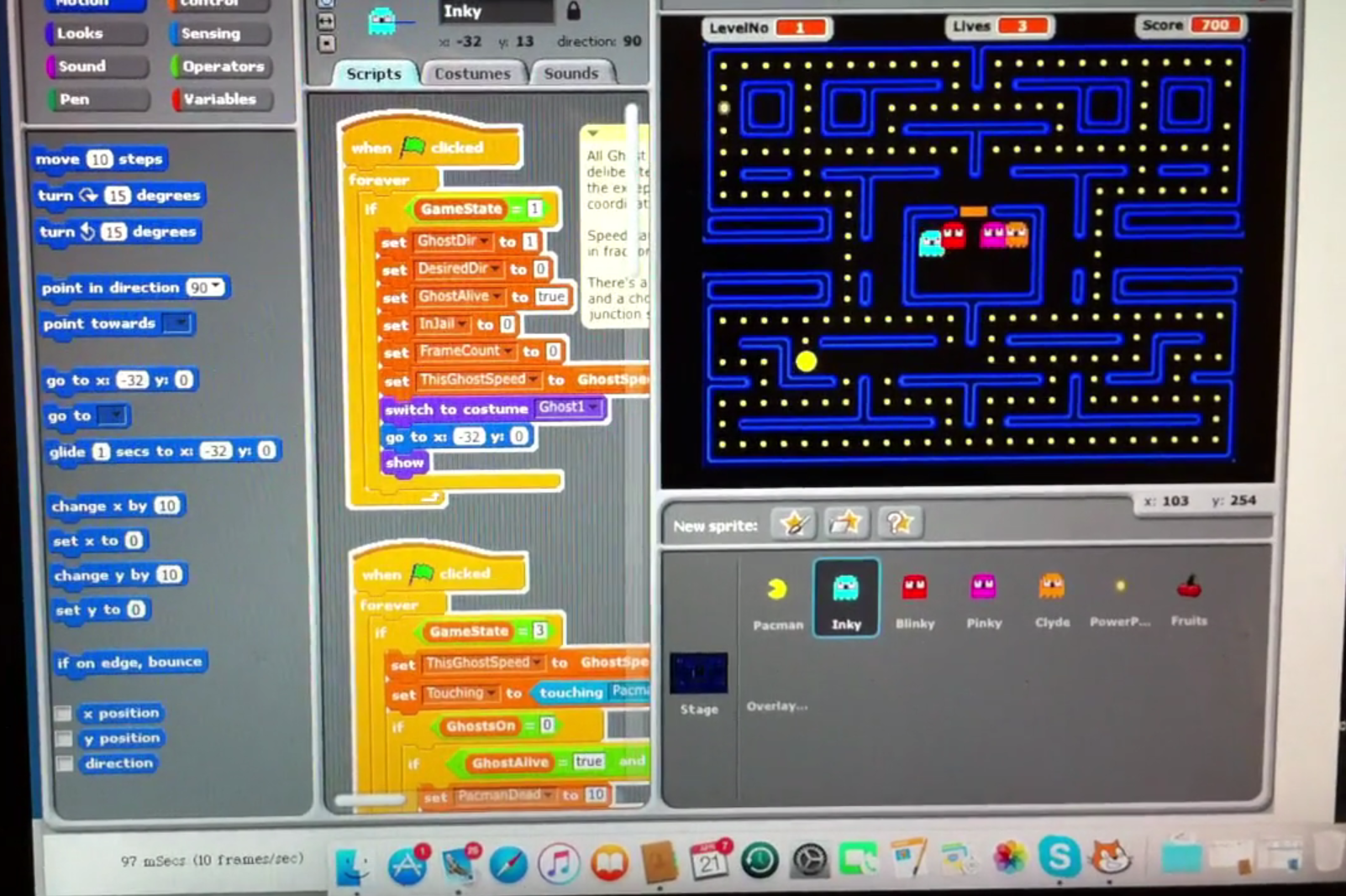Open Time Machine from the dock
This screenshot has width=1346, height=896.
tap(760, 862)
